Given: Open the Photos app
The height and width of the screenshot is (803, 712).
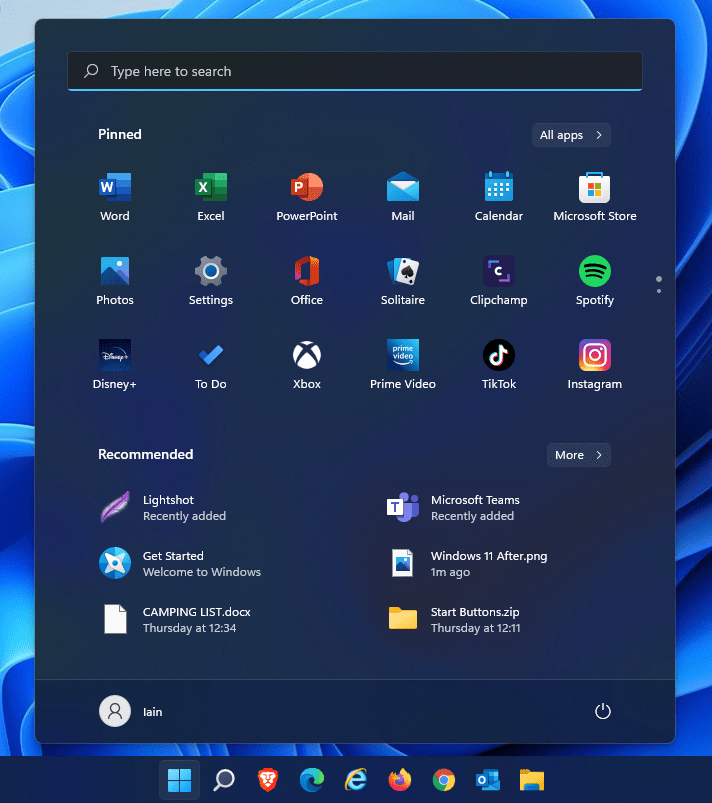Looking at the screenshot, I should (x=115, y=280).
